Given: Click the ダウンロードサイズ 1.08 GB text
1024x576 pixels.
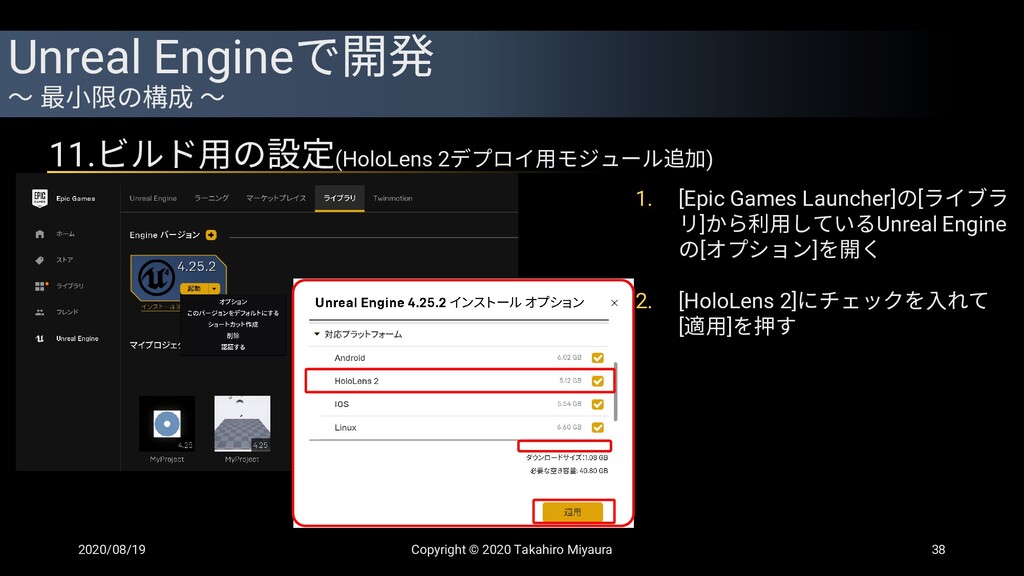Looking at the screenshot, I should (x=567, y=458).
